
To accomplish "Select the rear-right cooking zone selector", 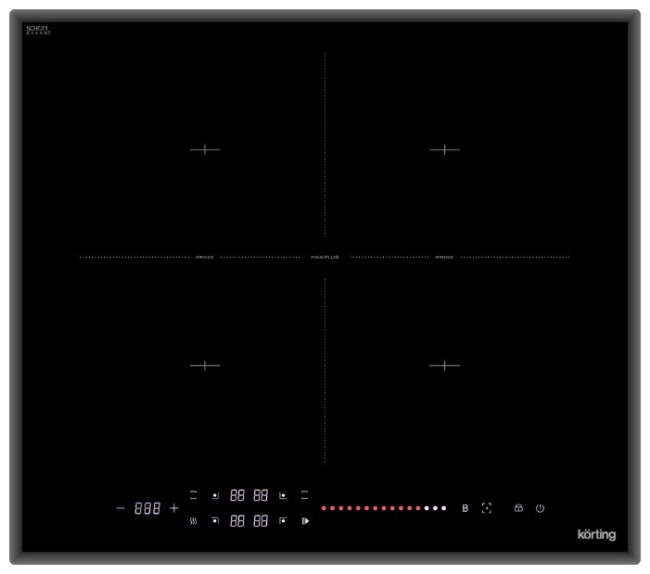I will click(283, 495).
